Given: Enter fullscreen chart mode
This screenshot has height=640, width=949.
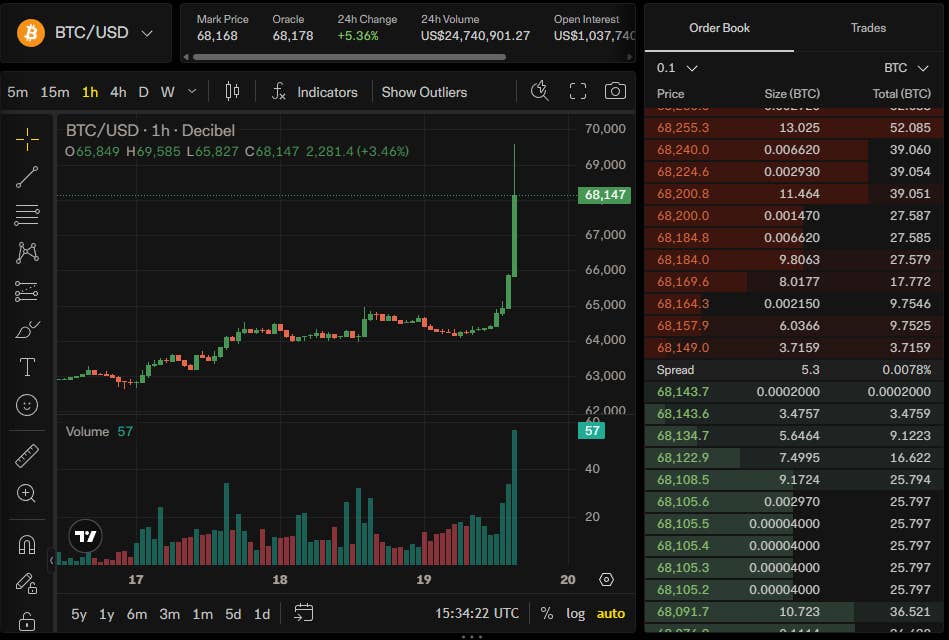Looking at the screenshot, I should tap(578, 91).
